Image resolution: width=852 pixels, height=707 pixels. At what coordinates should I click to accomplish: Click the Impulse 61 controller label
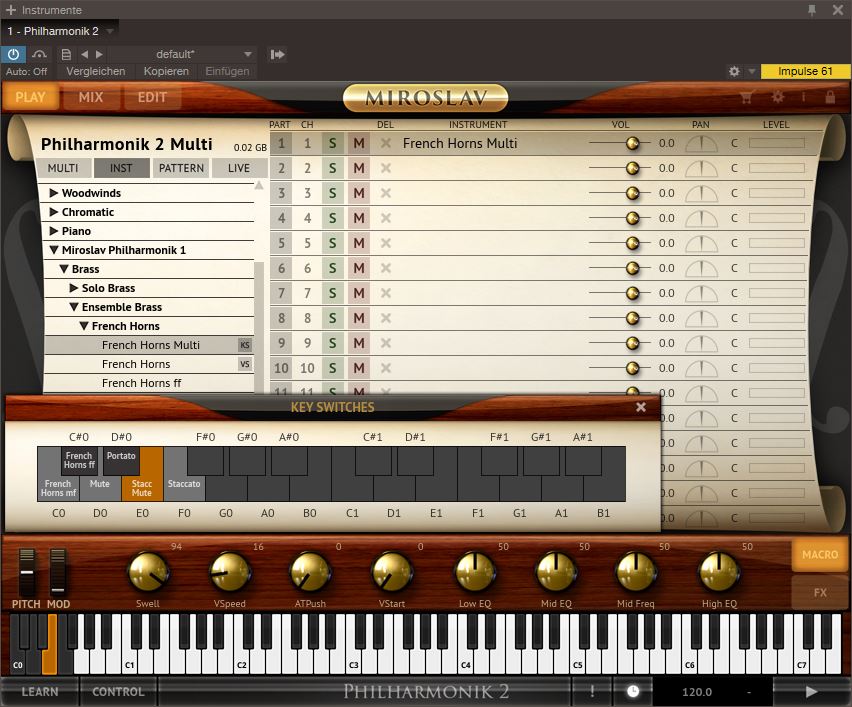(805, 71)
